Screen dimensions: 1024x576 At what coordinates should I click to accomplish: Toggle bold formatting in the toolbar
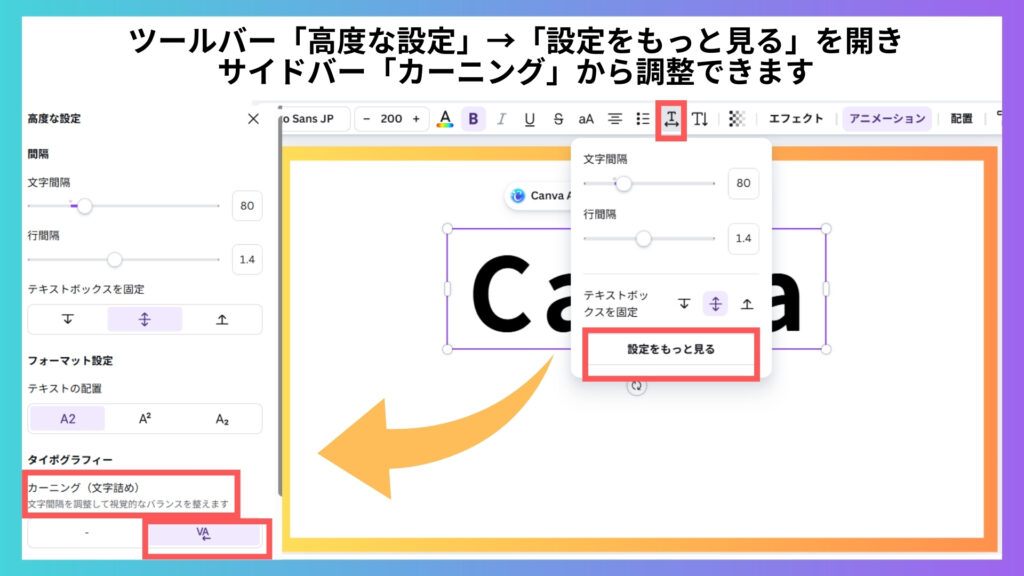pyautogui.click(x=473, y=119)
